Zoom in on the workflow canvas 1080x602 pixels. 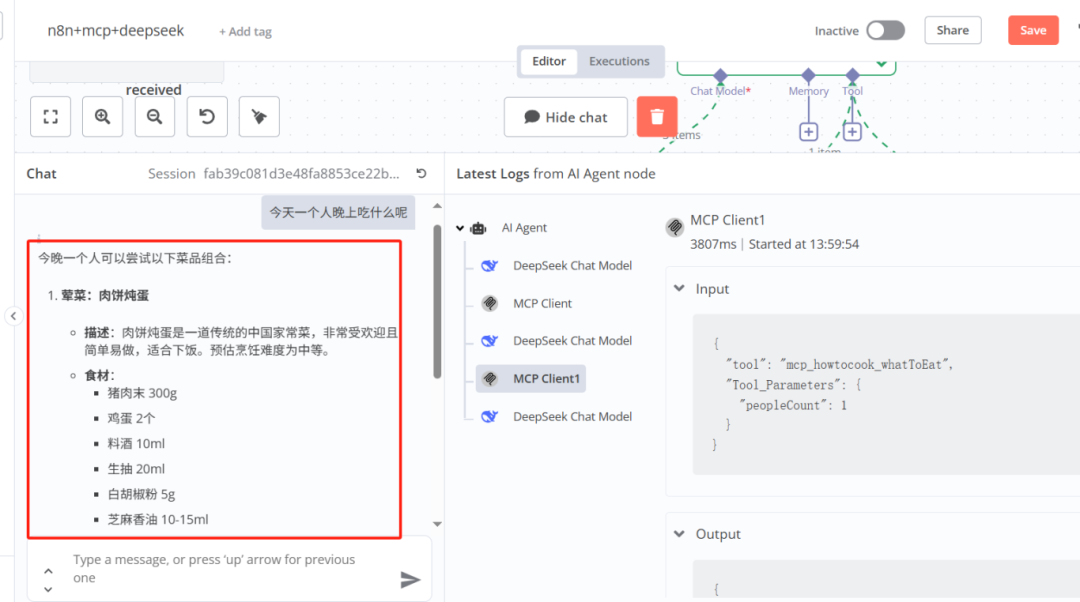(103, 116)
